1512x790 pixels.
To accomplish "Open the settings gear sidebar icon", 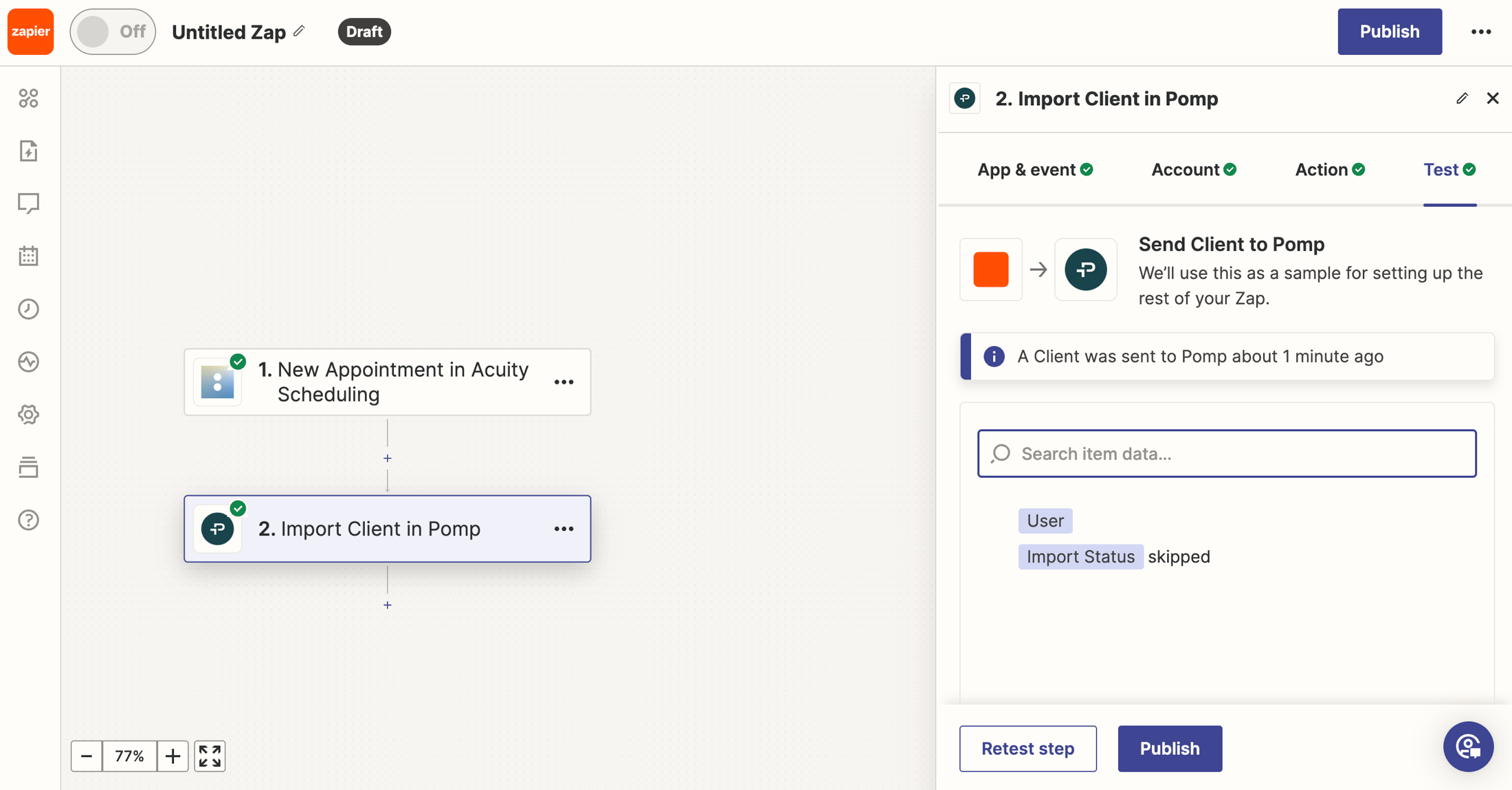I will tap(28, 415).
